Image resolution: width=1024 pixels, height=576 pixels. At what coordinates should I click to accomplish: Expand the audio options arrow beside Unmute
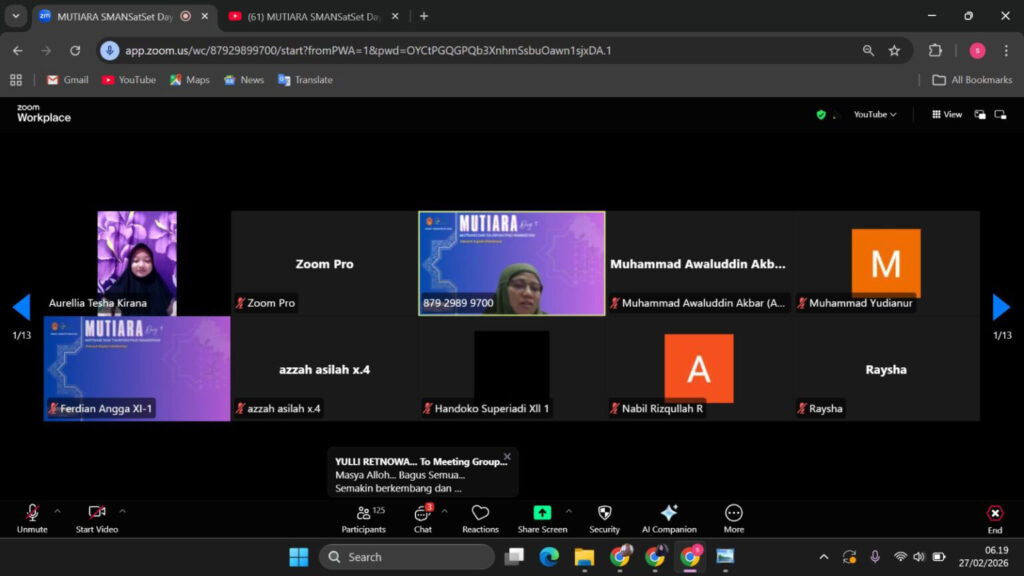(x=57, y=511)
